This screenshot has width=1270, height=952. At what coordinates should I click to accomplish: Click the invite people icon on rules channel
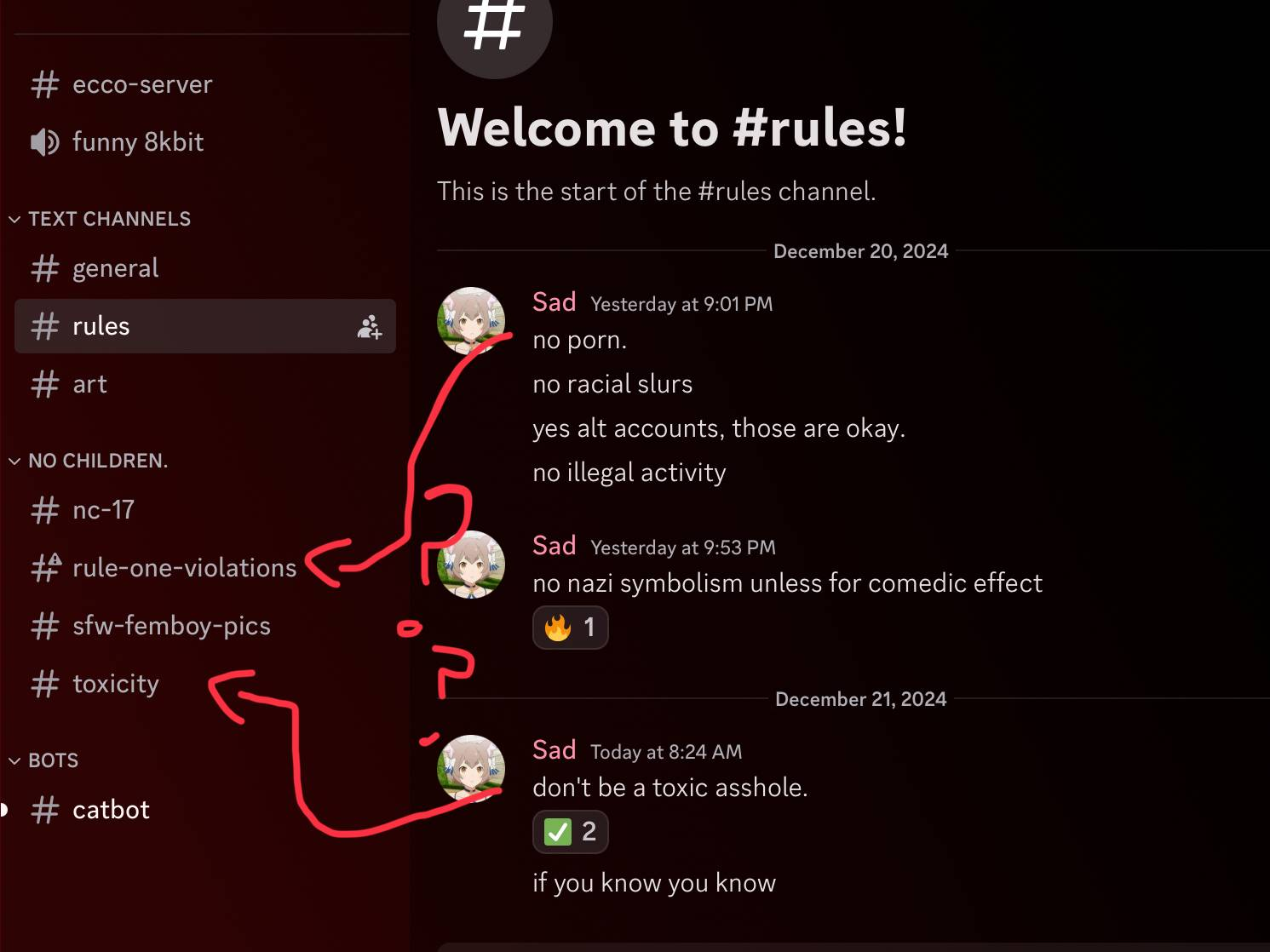coord(370,327)
